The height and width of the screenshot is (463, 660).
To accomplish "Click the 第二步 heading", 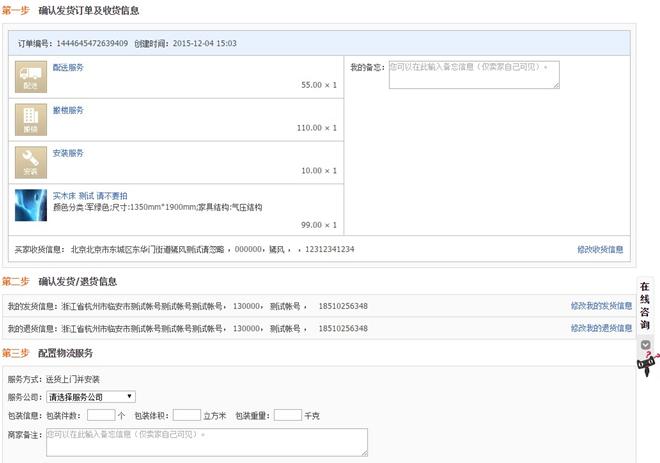I will [59, 282].
